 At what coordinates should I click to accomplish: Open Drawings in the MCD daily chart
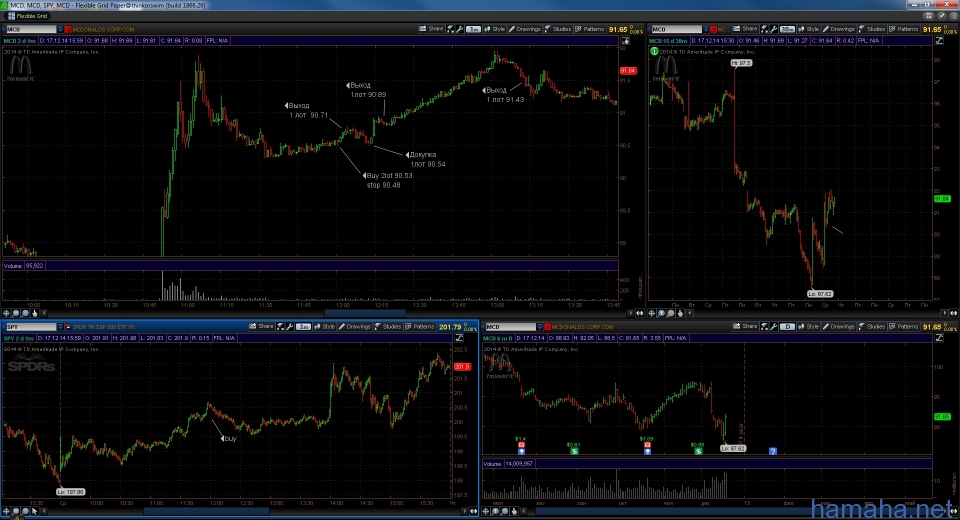pyautogui.click(x=838, y=326)
